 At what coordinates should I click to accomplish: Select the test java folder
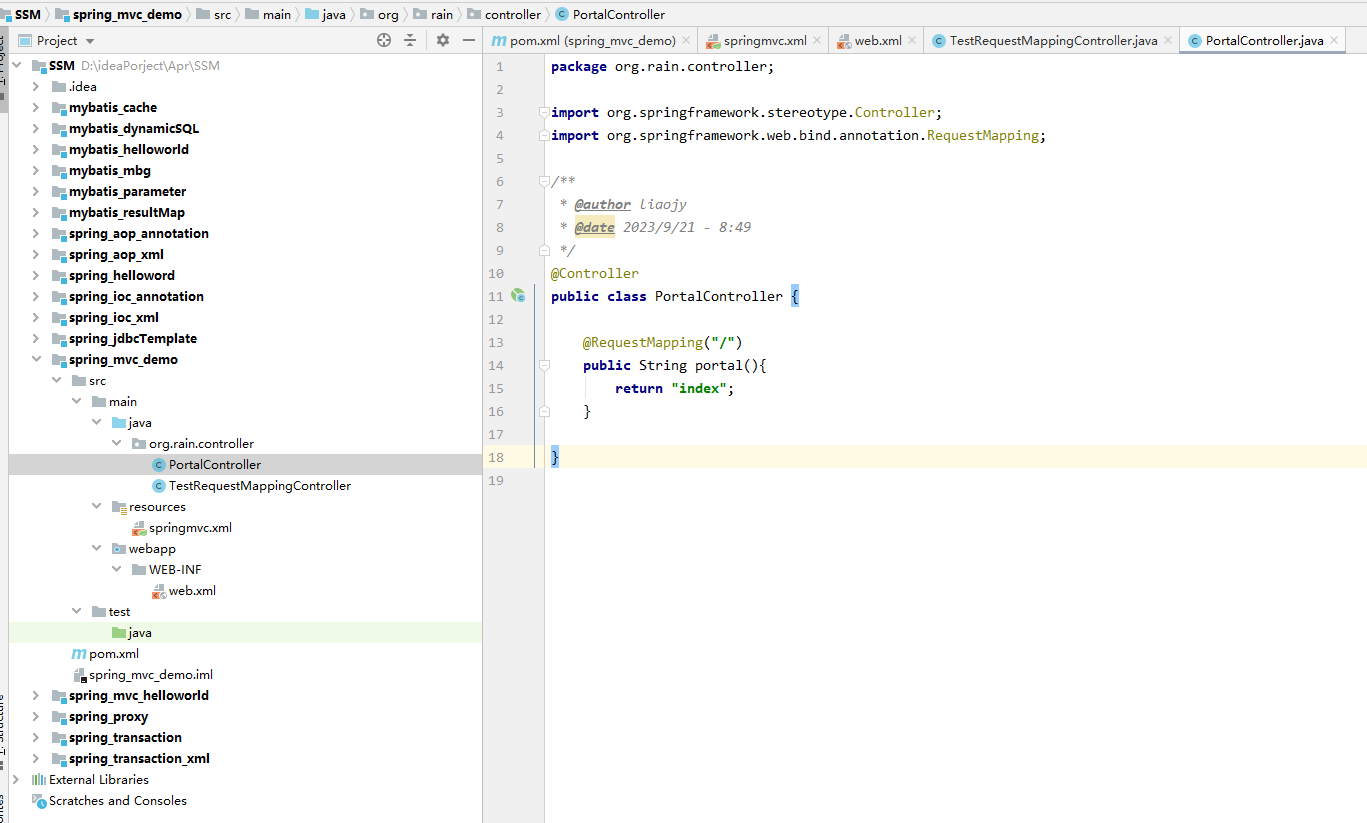[140, 632]
